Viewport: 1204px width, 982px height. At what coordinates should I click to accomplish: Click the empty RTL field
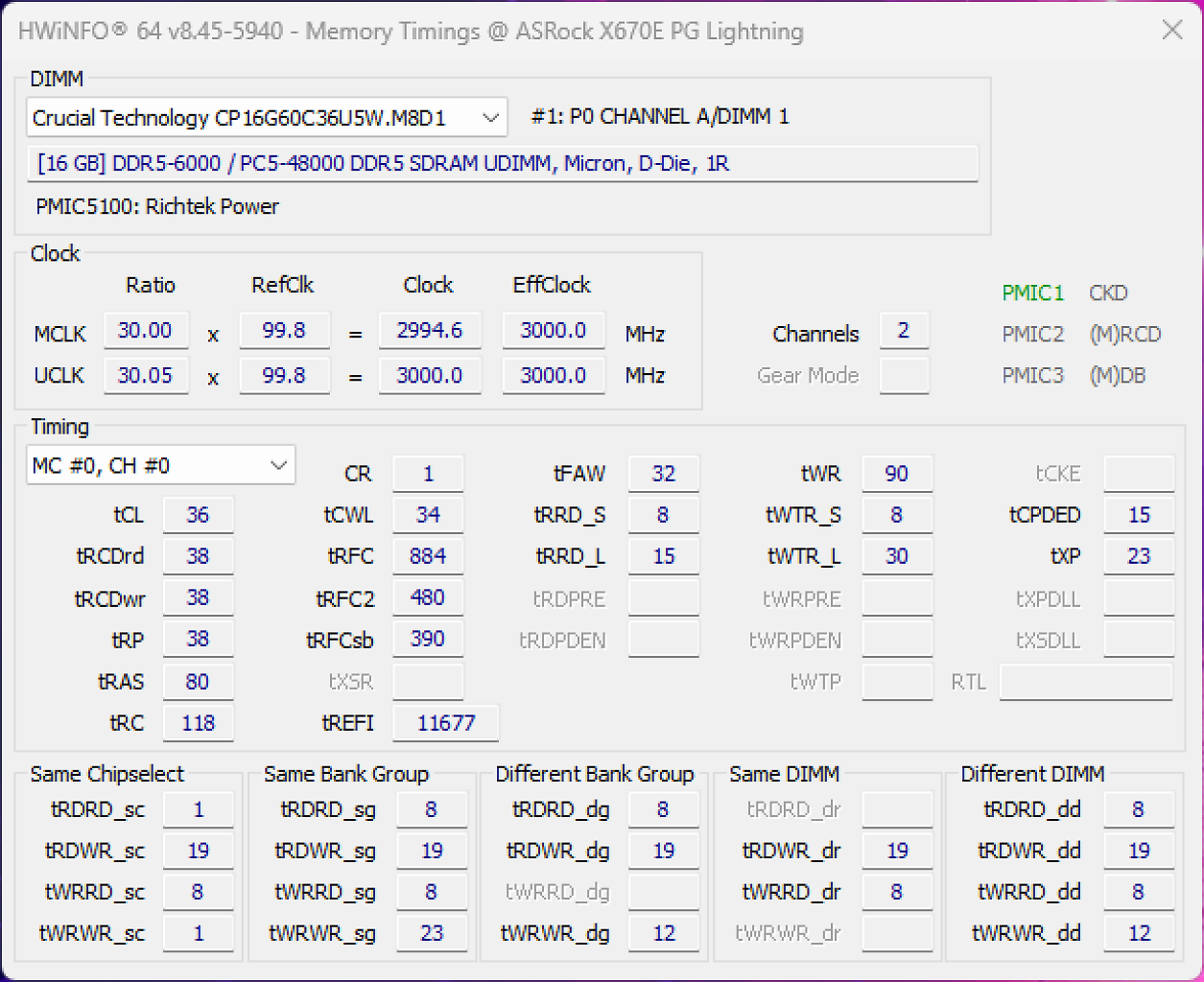(1086, 682)
